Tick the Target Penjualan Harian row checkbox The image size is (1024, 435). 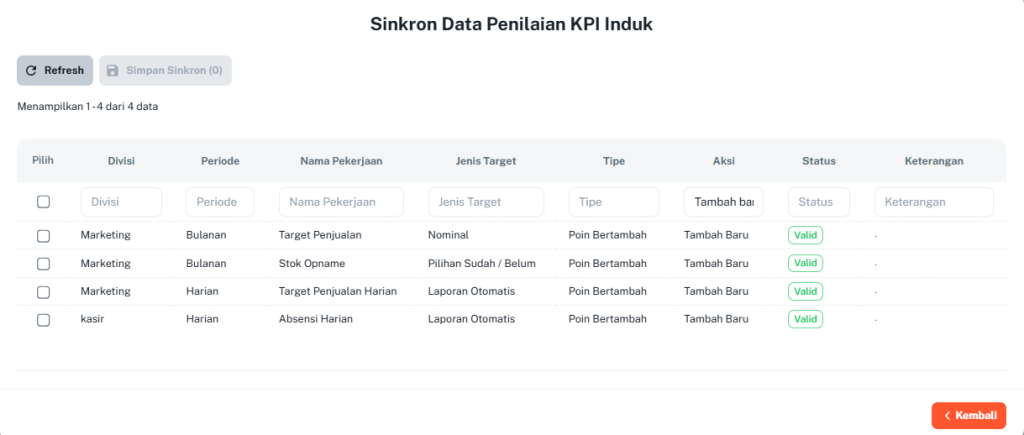[43, 291]
